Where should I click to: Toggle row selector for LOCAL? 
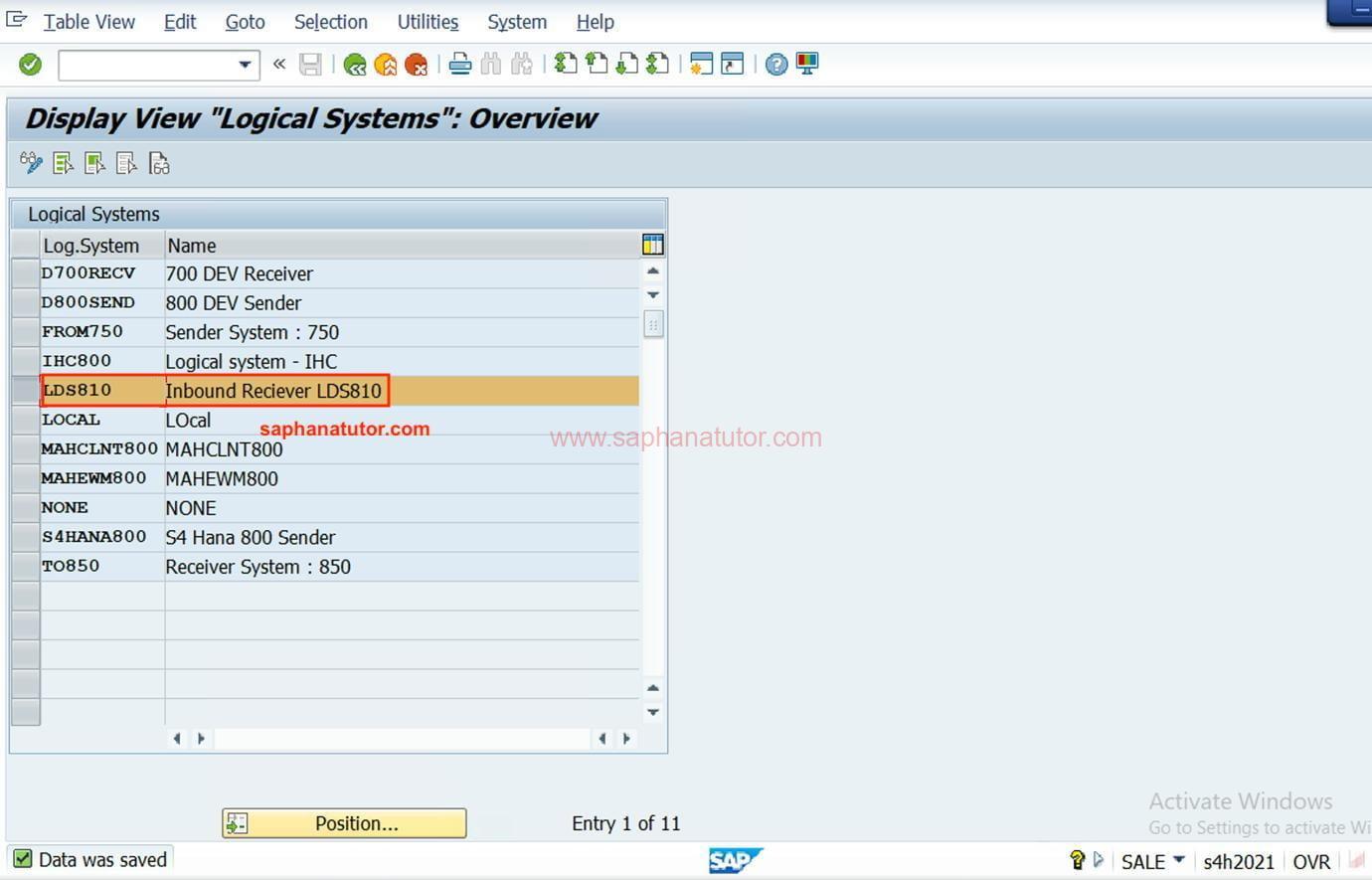(x=26, y=421)
